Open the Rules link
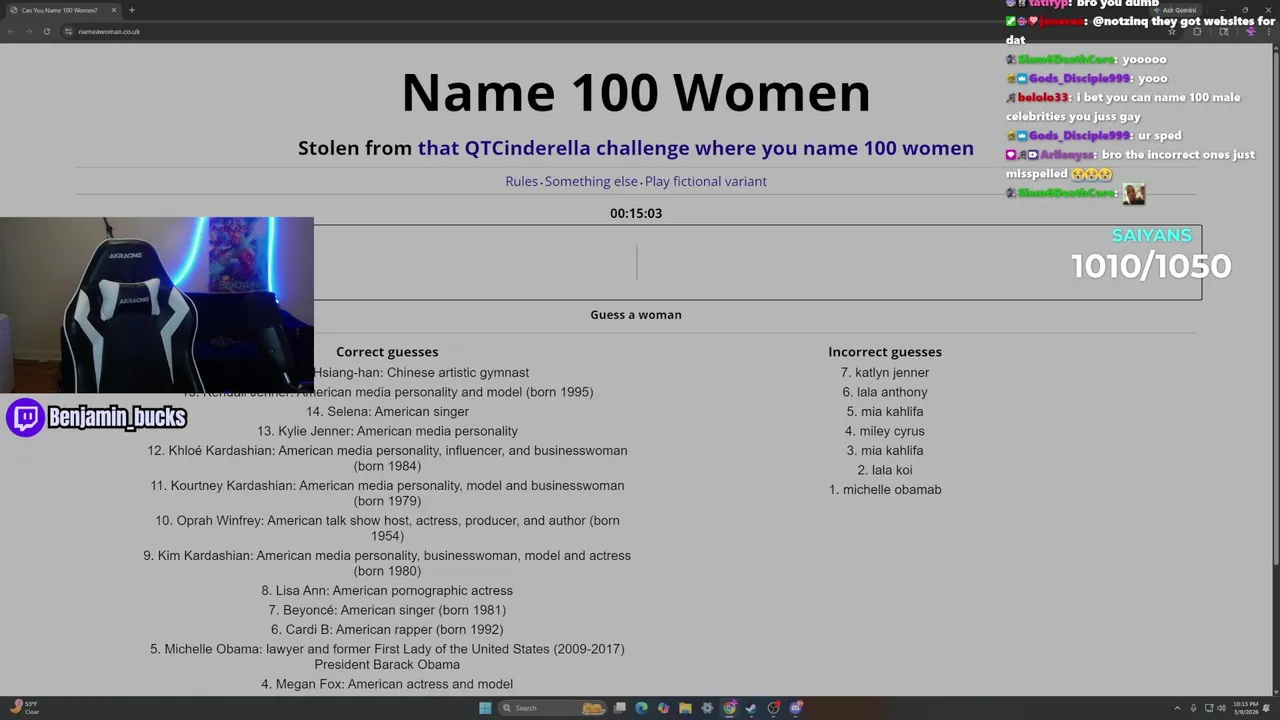Image resolution: width=1280 pixels, height=720 pixels. [521, 181]
